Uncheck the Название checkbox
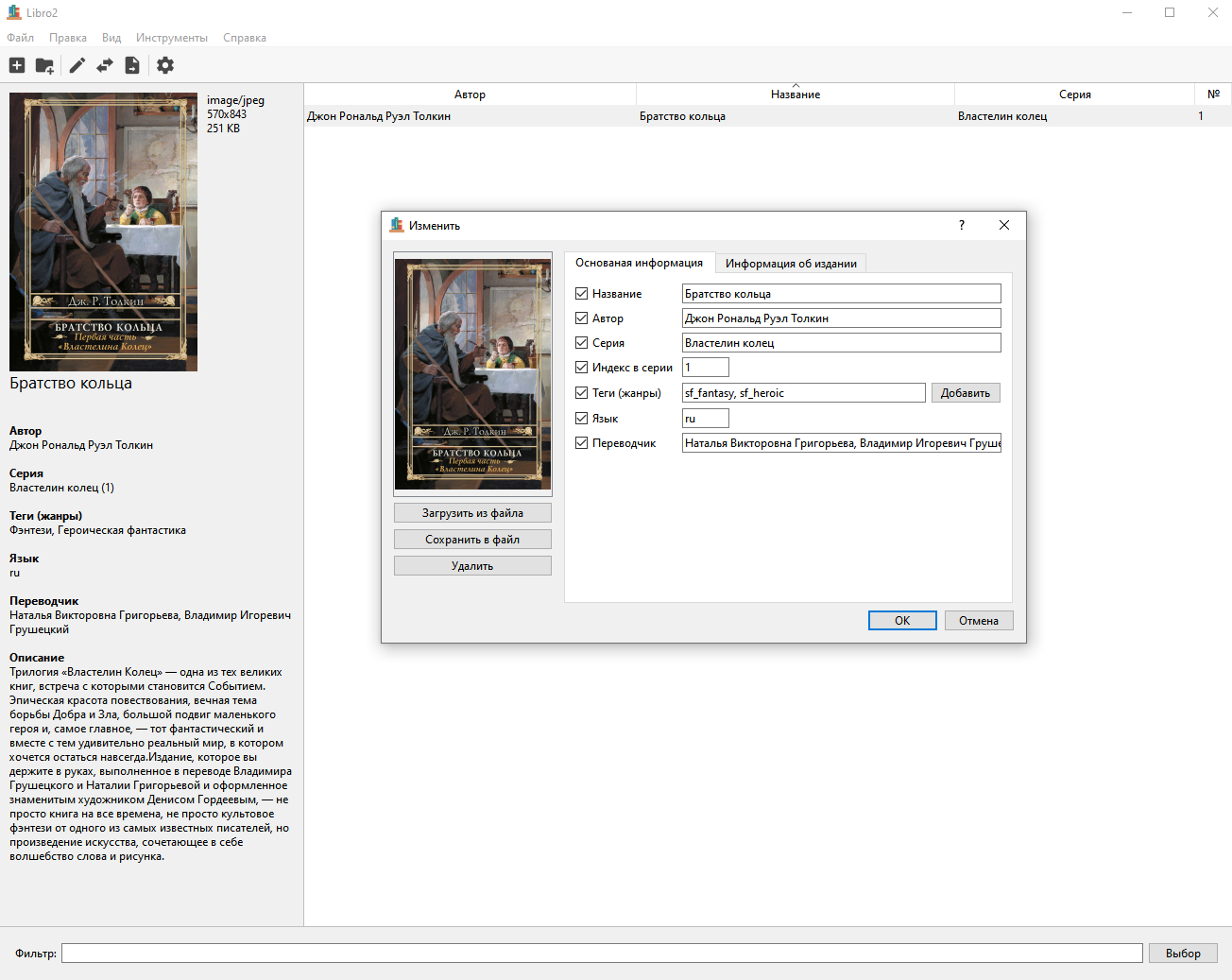Screen dimensions: 1232x980 582,294
